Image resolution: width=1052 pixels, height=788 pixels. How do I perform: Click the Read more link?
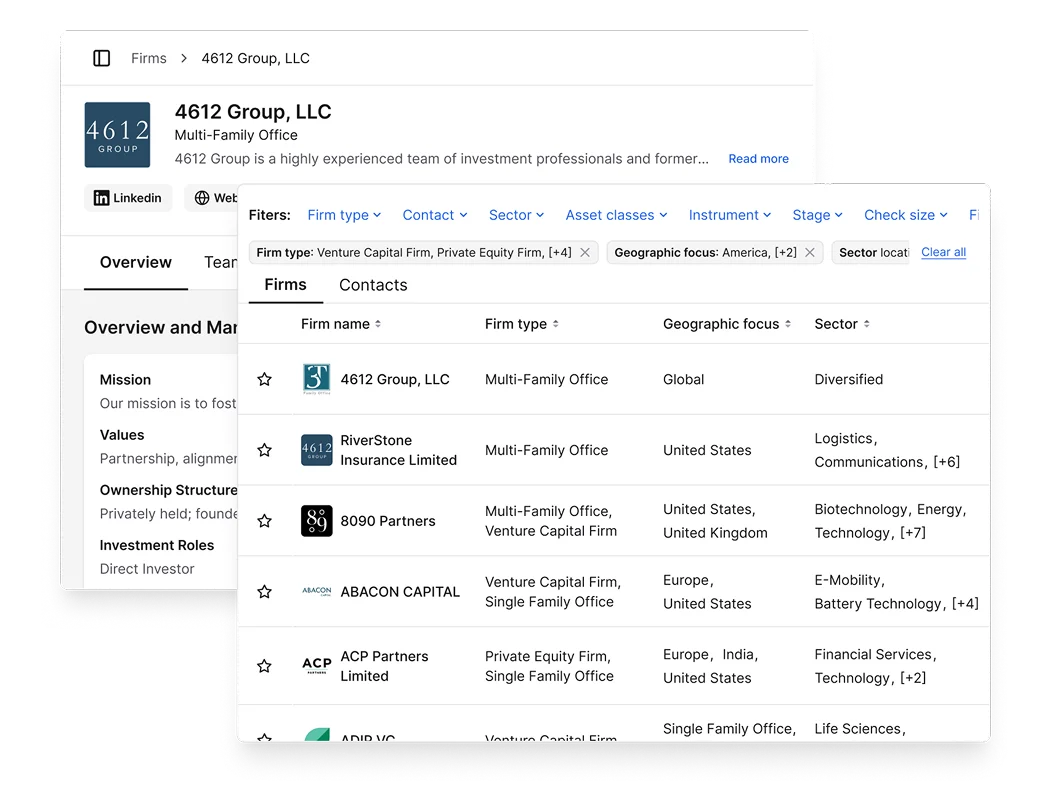coord(758,158)
